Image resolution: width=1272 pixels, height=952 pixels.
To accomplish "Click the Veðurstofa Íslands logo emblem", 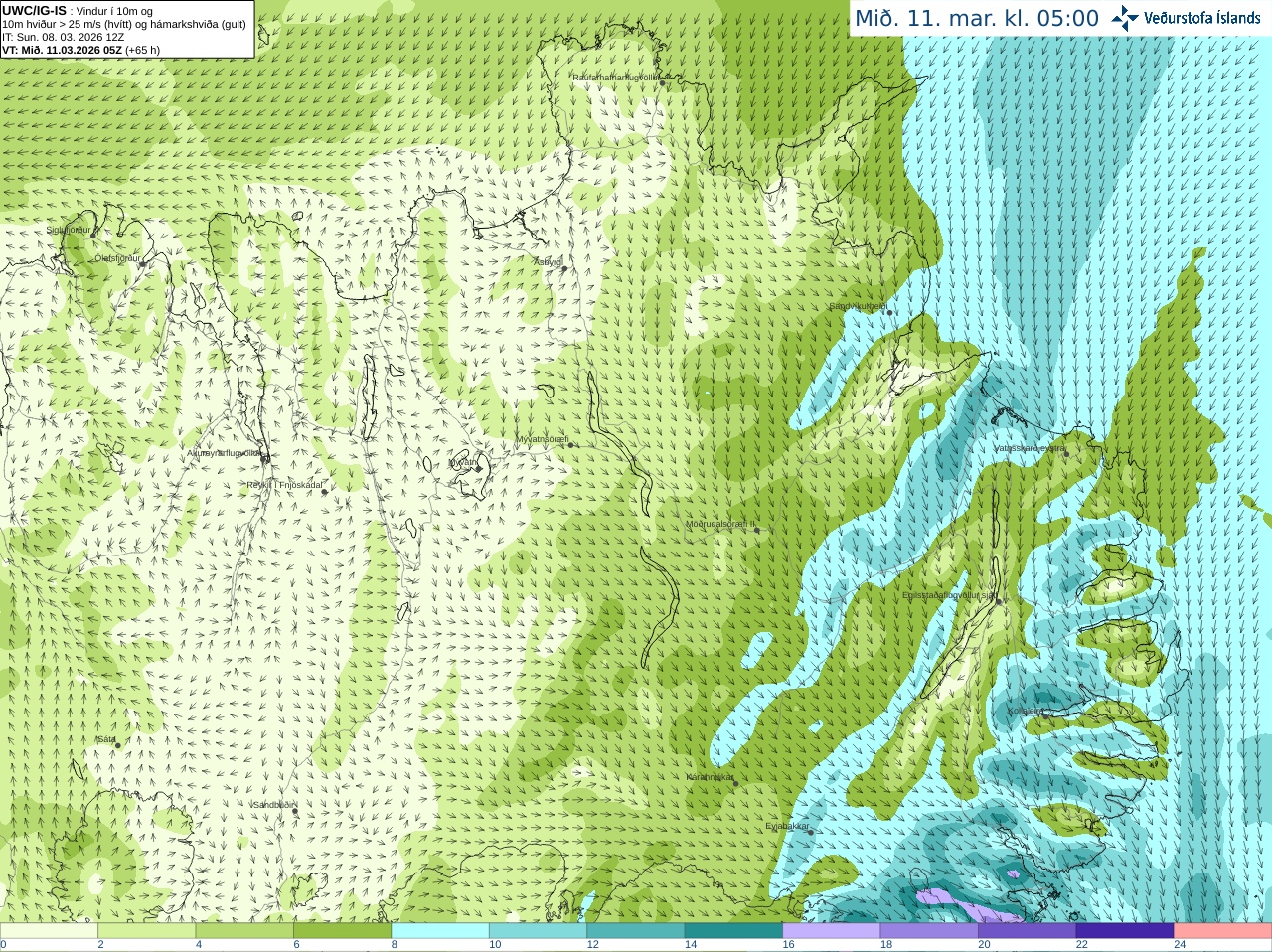I will coord(1125,18).
